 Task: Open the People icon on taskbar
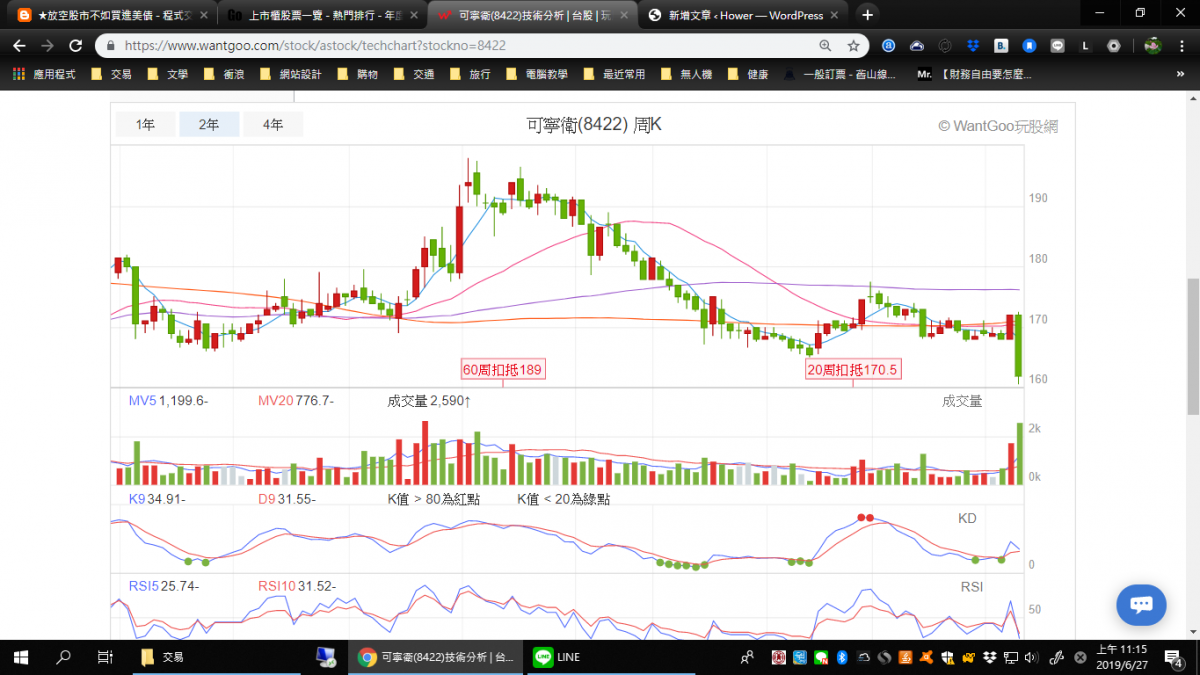(747, 657)
